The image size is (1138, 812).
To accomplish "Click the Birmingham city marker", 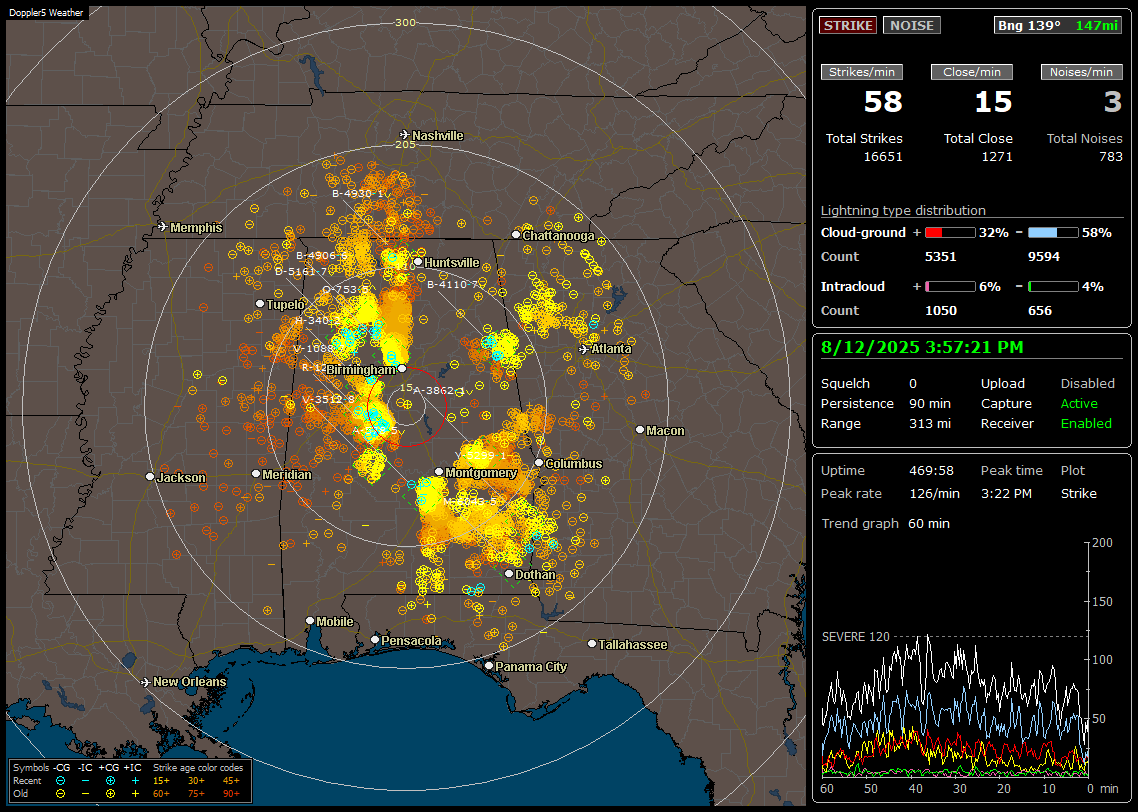I will coord(402,369).
